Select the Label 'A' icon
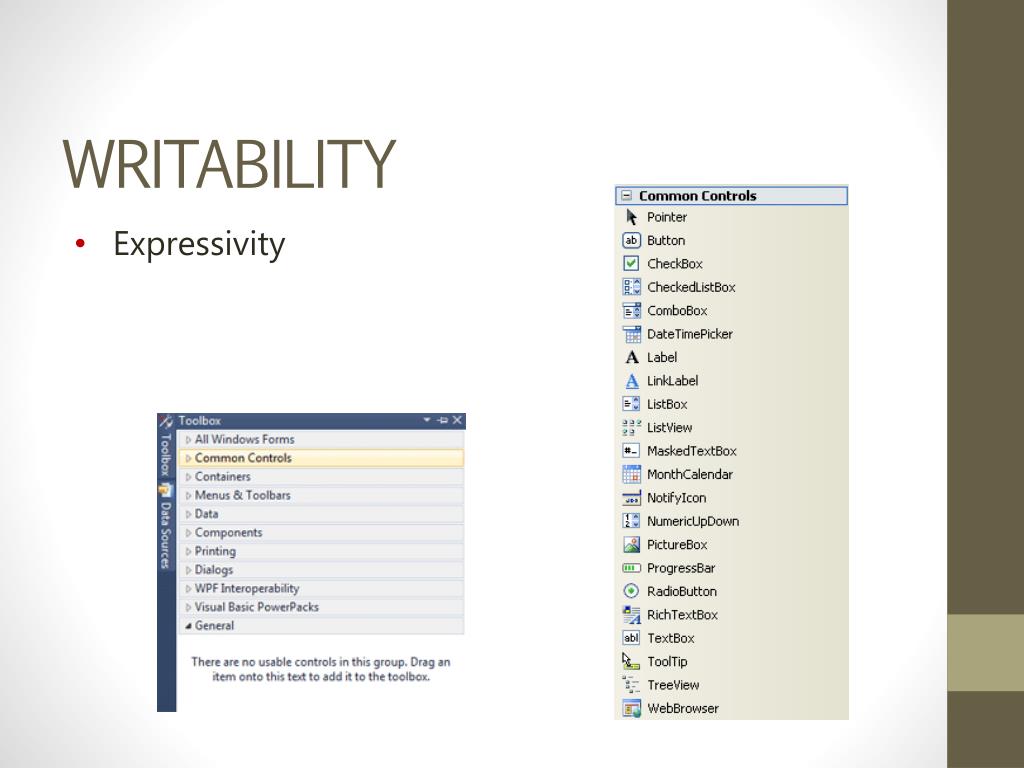Screen dimensions: 1024x768 point(631,357)
